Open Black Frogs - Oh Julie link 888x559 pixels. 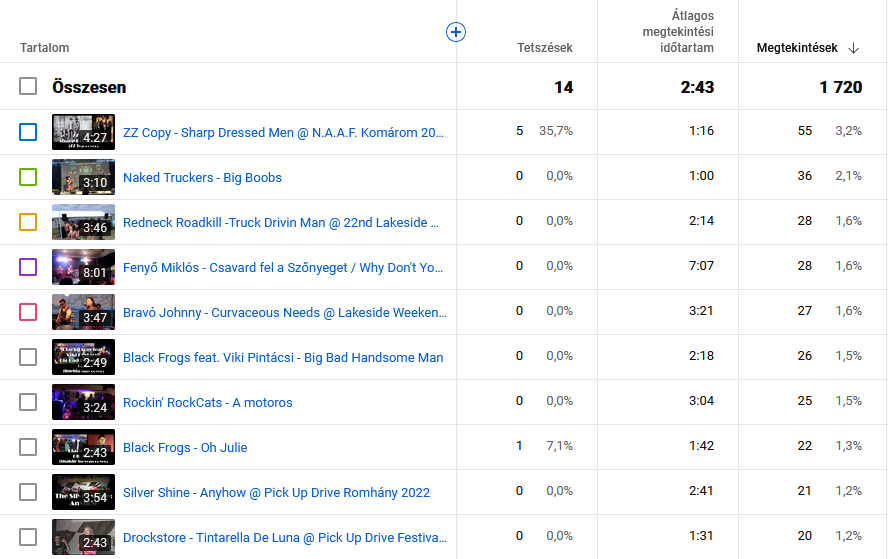[185, 447]
